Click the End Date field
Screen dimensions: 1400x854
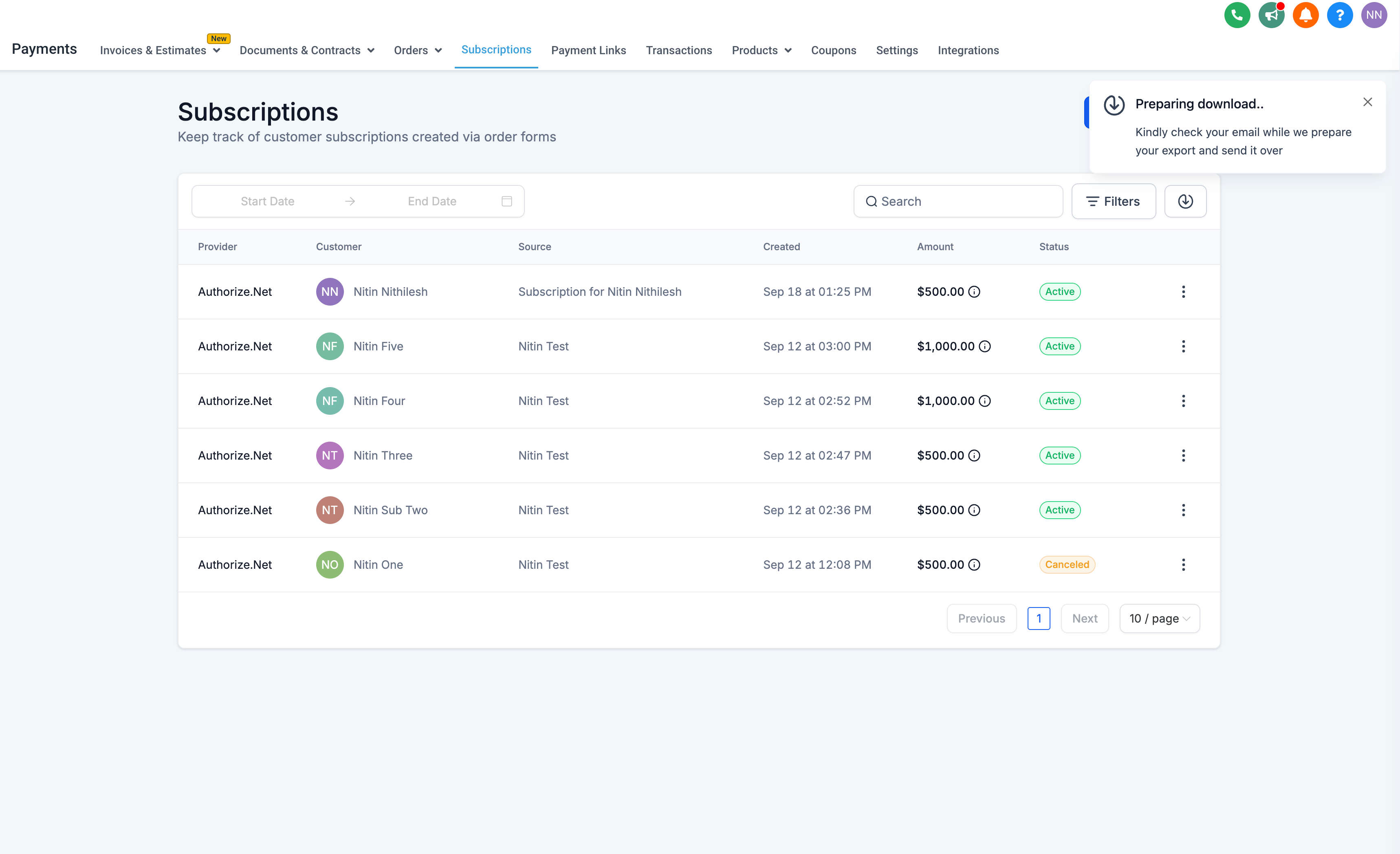click(432, 201)
